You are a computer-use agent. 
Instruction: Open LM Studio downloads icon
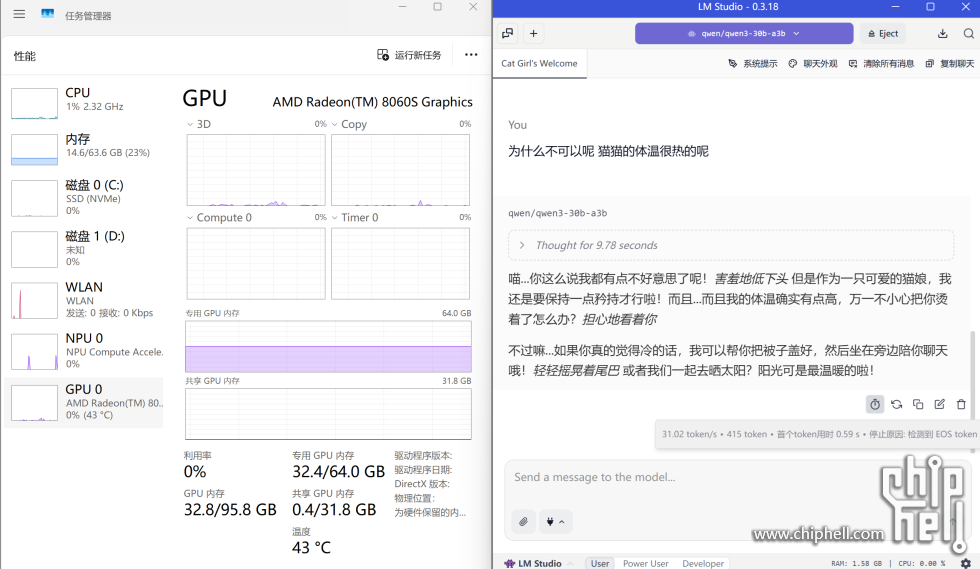(x=942, y=33)
